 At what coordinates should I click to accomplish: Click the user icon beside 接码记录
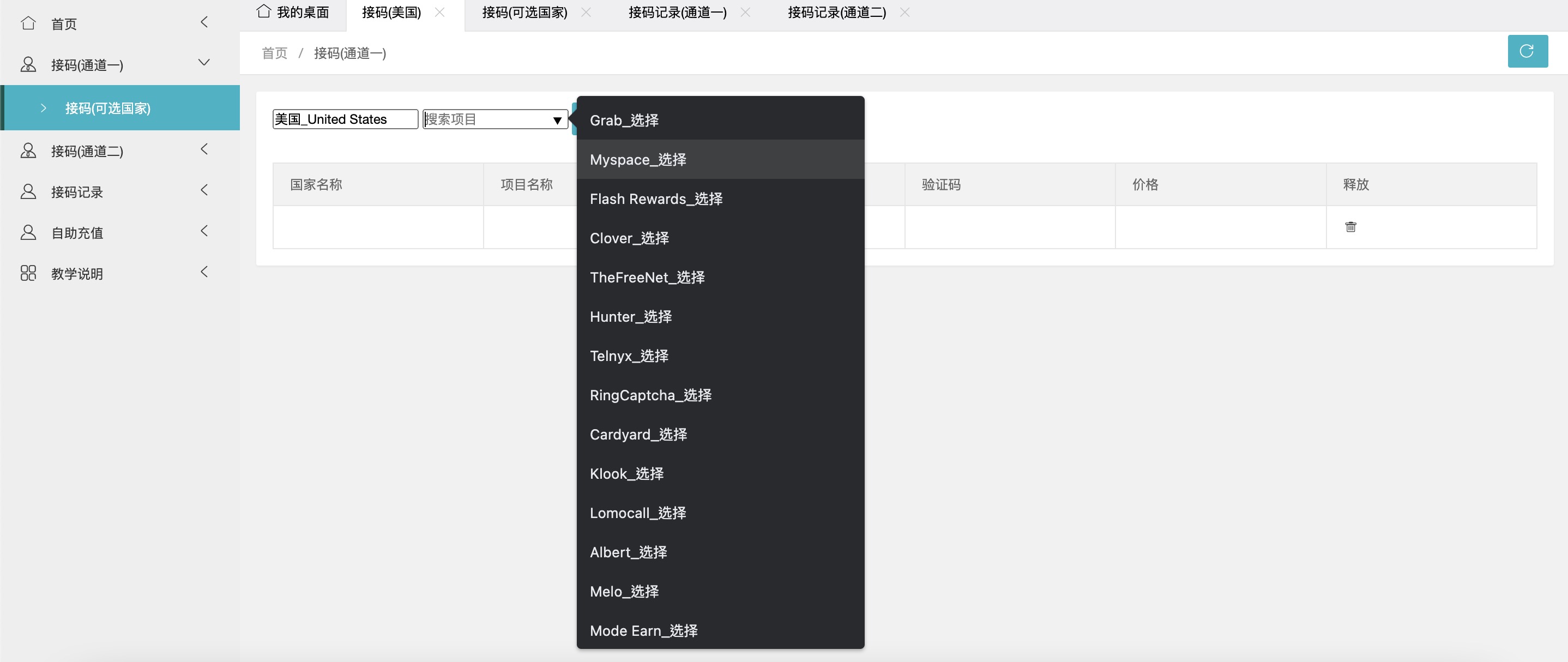[28, 192]
